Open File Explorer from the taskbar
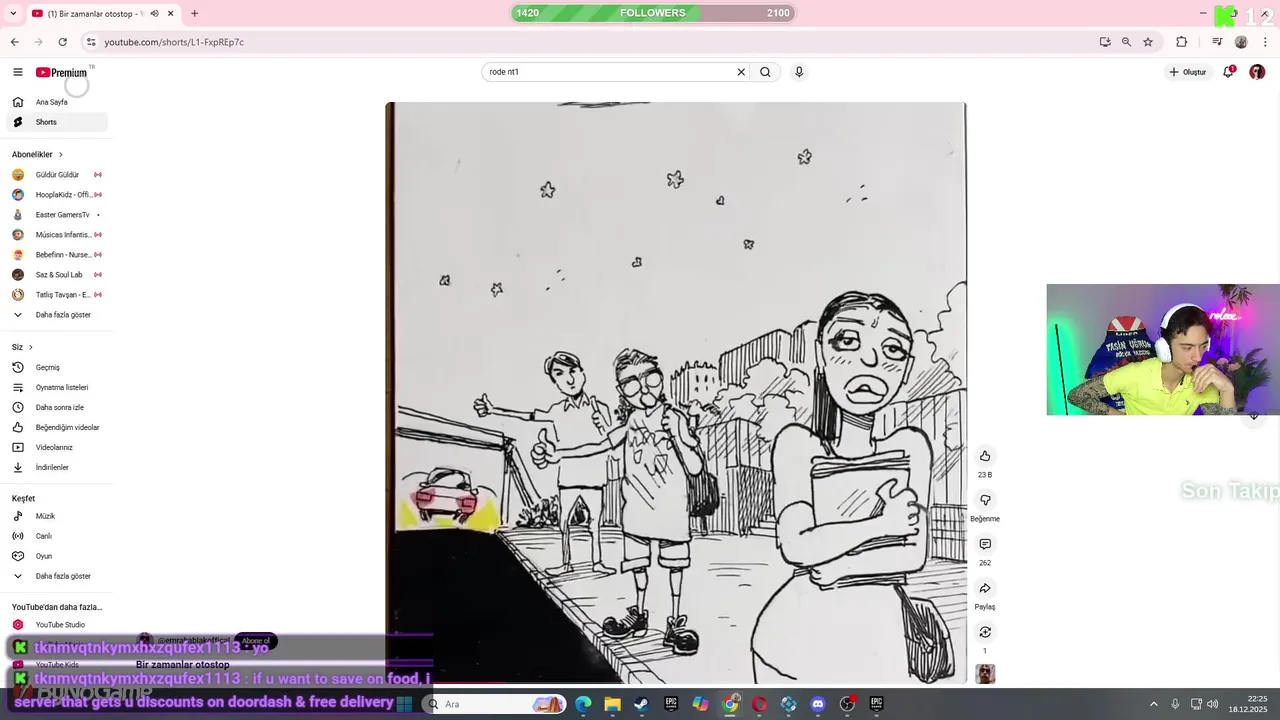Viewport: 1280px width, 720px height. coord(612,704)
